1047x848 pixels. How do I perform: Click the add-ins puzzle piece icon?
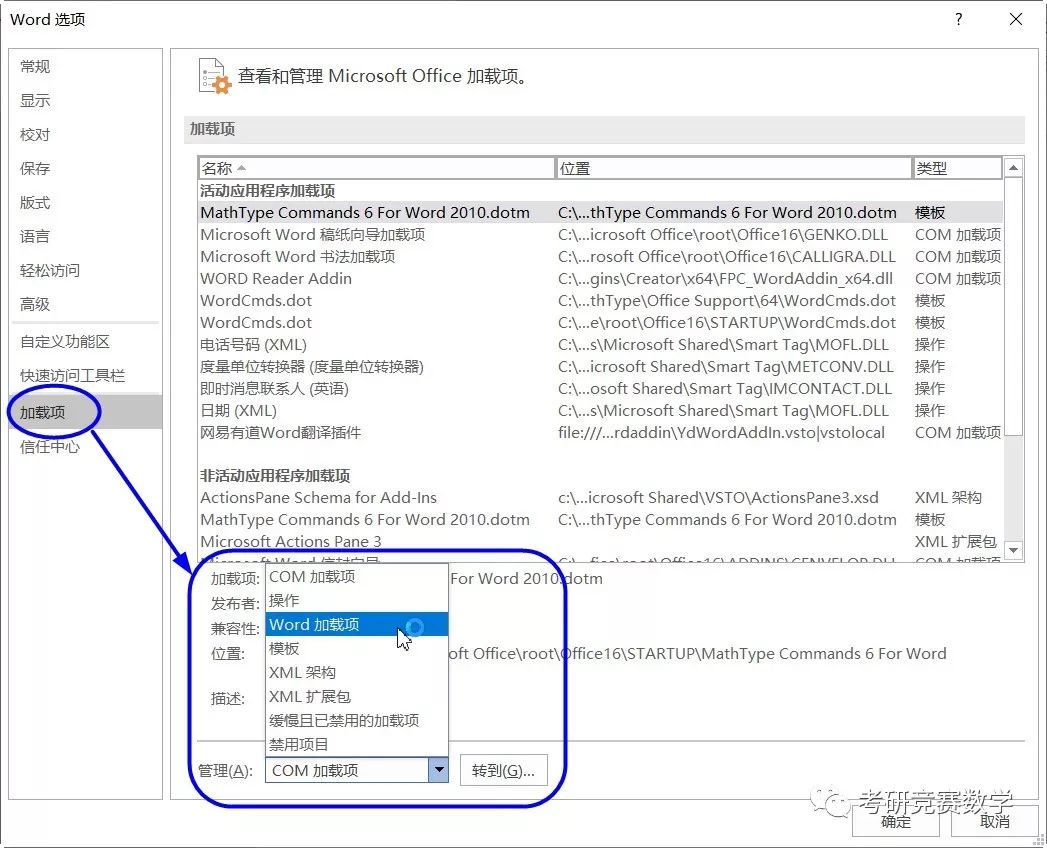point(212,75)
